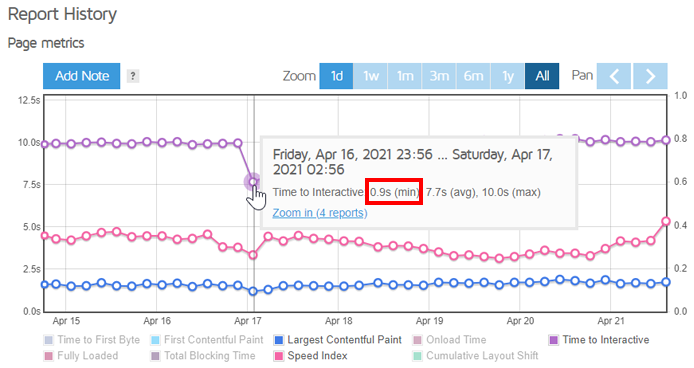
Task: Toggle Largest Contentful Paint series visibility
Action: pyautogui.click(x=338, y=340)
